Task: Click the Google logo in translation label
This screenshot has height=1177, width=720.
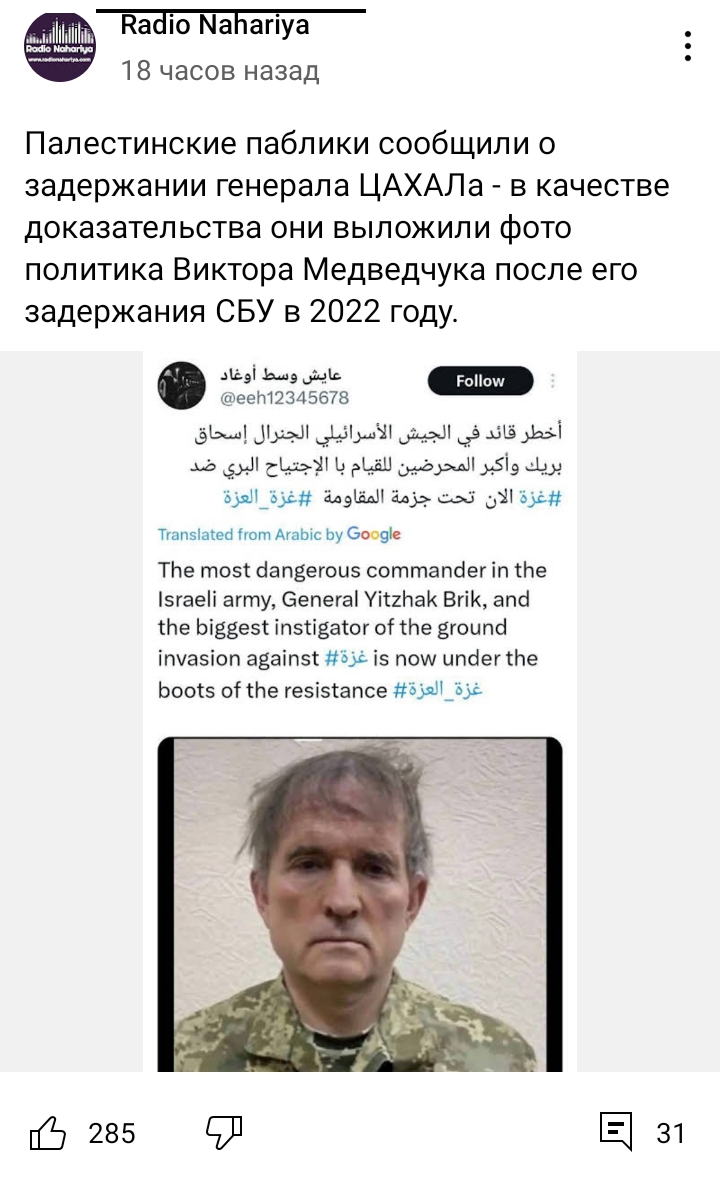Action: (x=373, y=534)
